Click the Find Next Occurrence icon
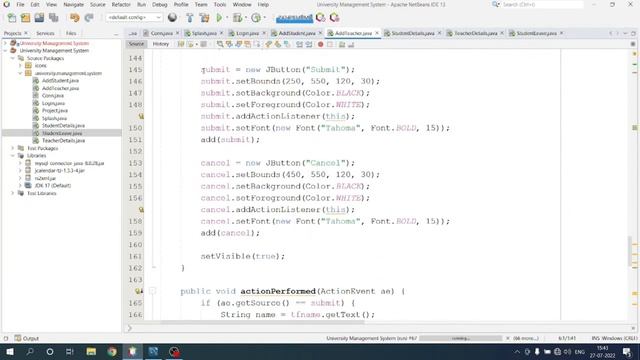 coord(238,44)
